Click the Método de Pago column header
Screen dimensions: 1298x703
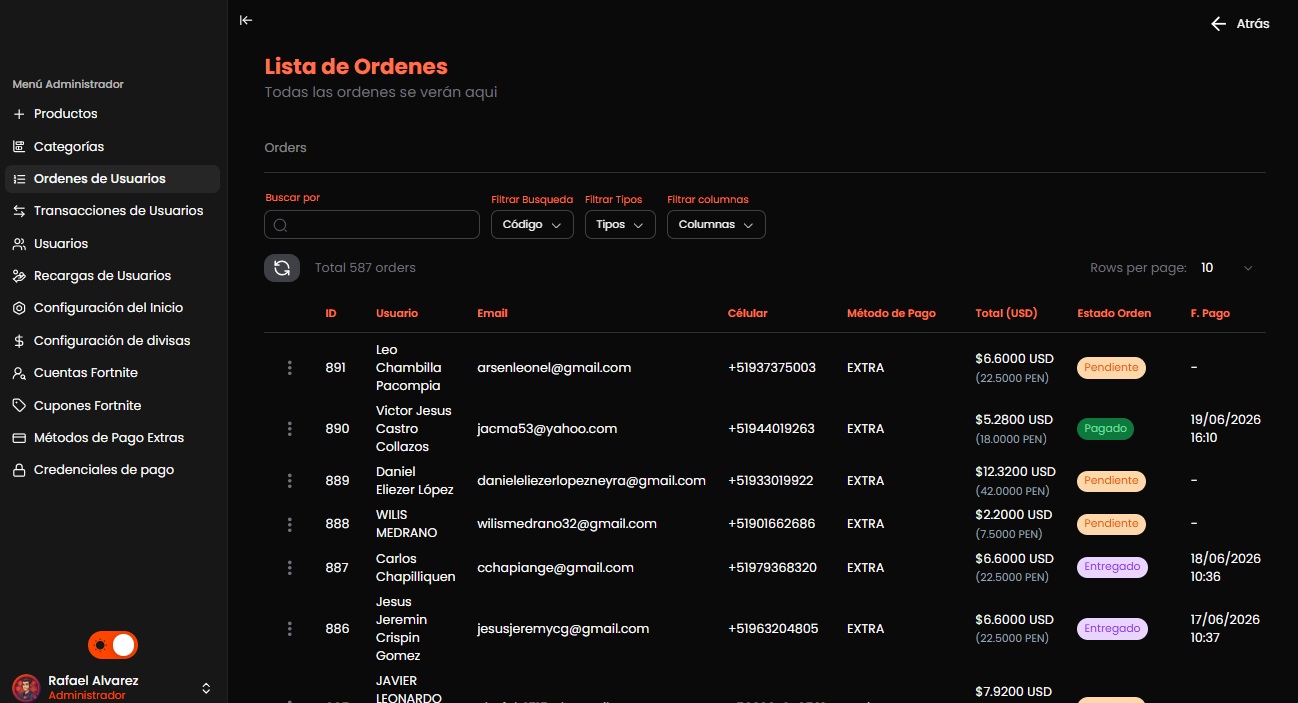click(891, 313)
